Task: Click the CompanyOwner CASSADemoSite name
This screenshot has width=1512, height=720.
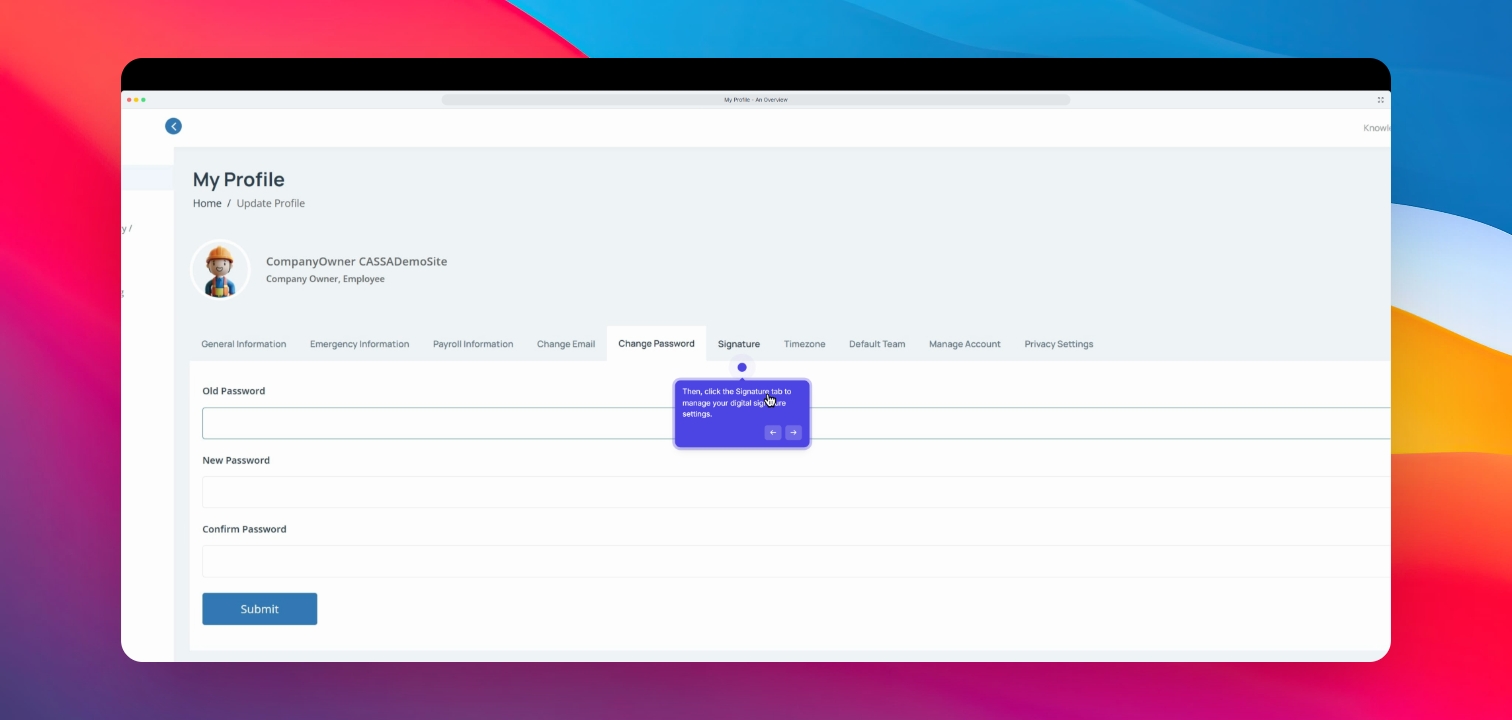Action: (x=356, y=261)
